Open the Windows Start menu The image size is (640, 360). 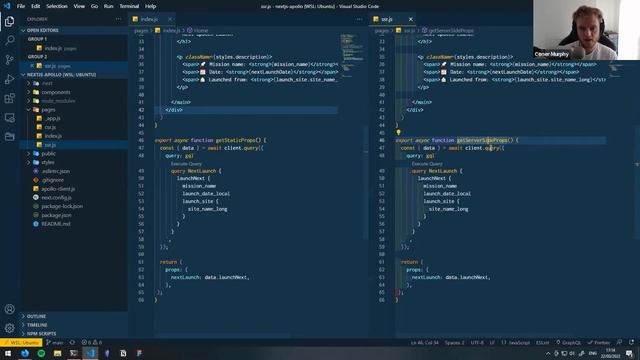tap(8, 353)
